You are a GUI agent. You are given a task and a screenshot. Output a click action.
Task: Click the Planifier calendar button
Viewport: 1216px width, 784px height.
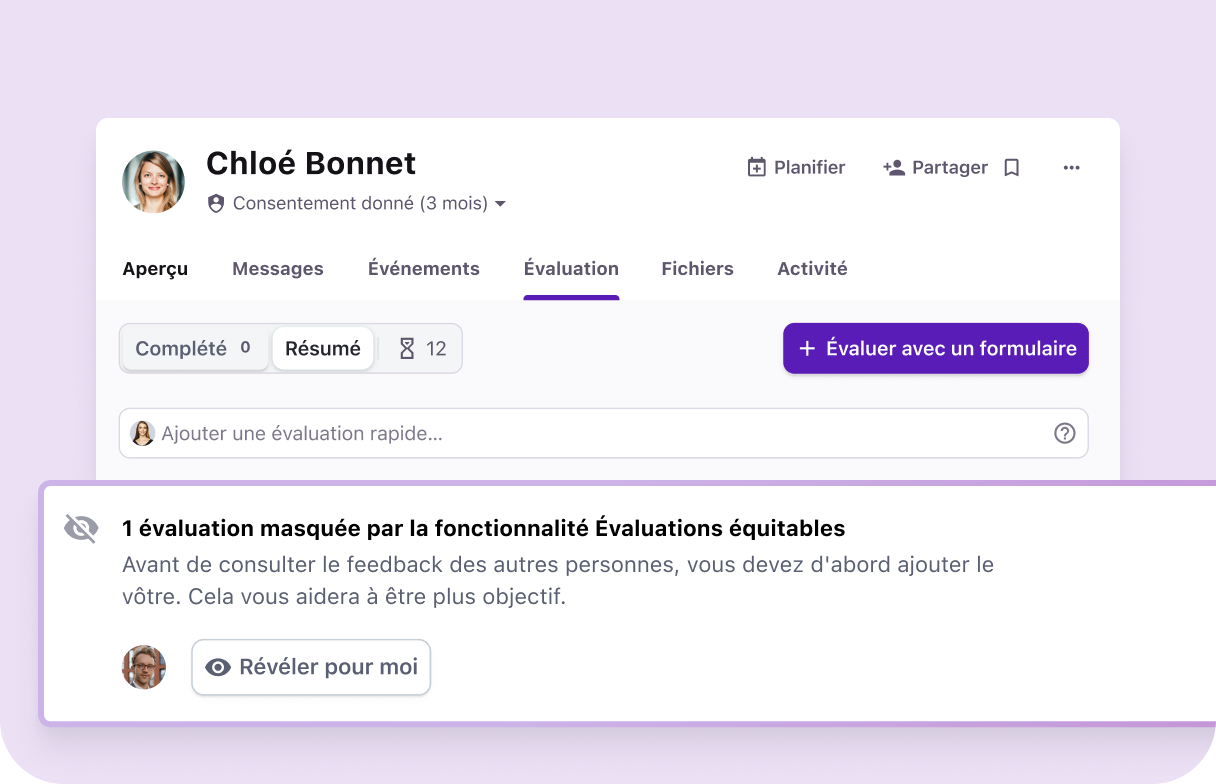coord(796,168)
